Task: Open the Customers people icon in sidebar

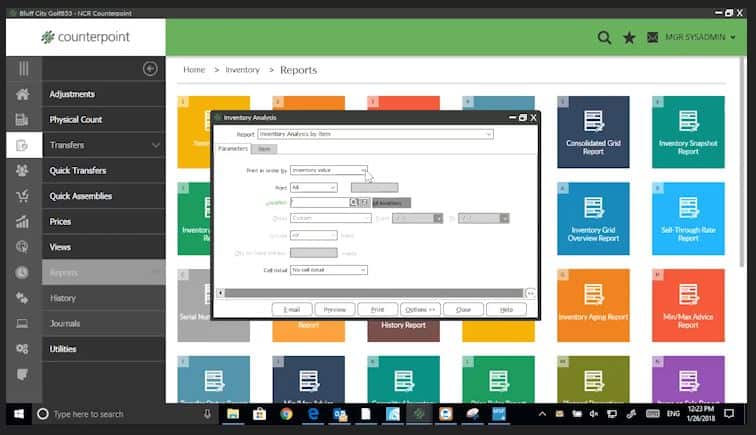Action: point(22,170)
